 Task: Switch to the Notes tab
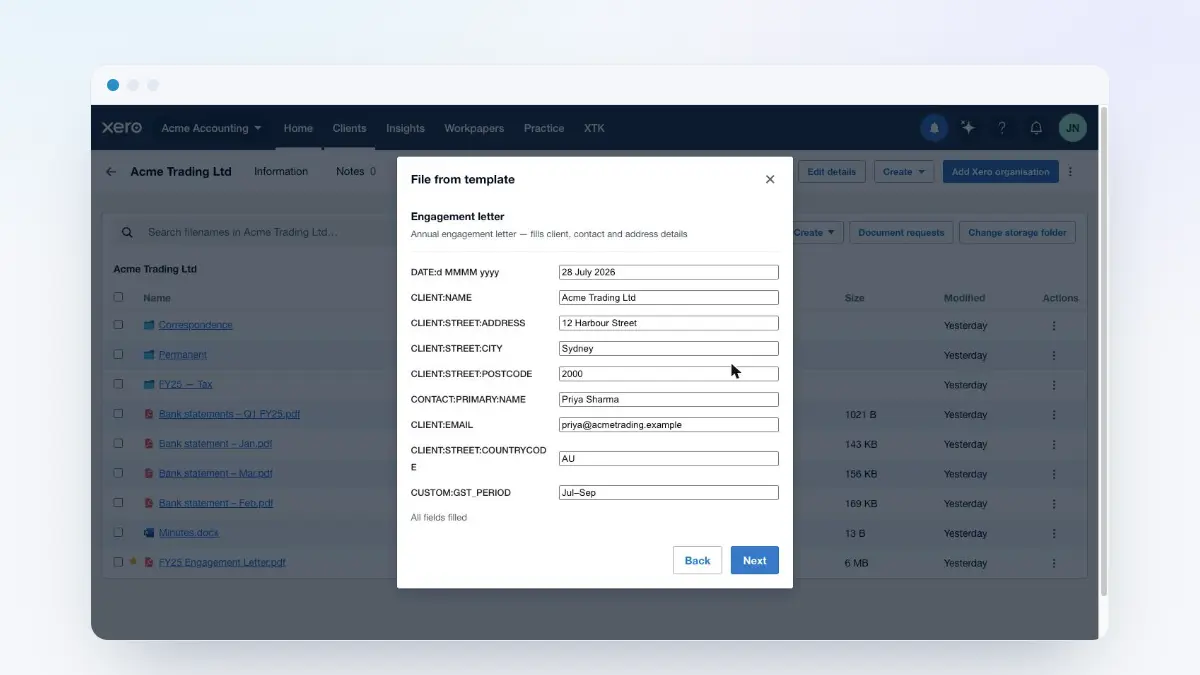(x=356, y=171)
